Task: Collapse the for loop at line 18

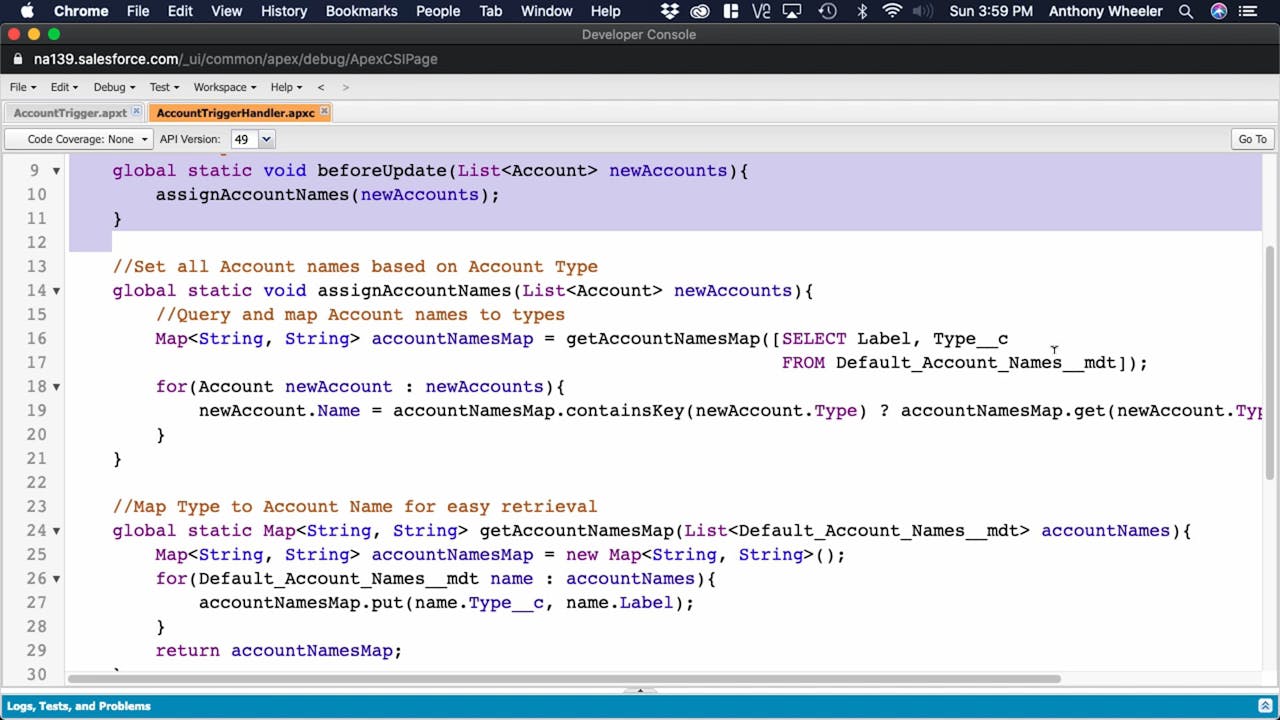Action: pos(56,387)
